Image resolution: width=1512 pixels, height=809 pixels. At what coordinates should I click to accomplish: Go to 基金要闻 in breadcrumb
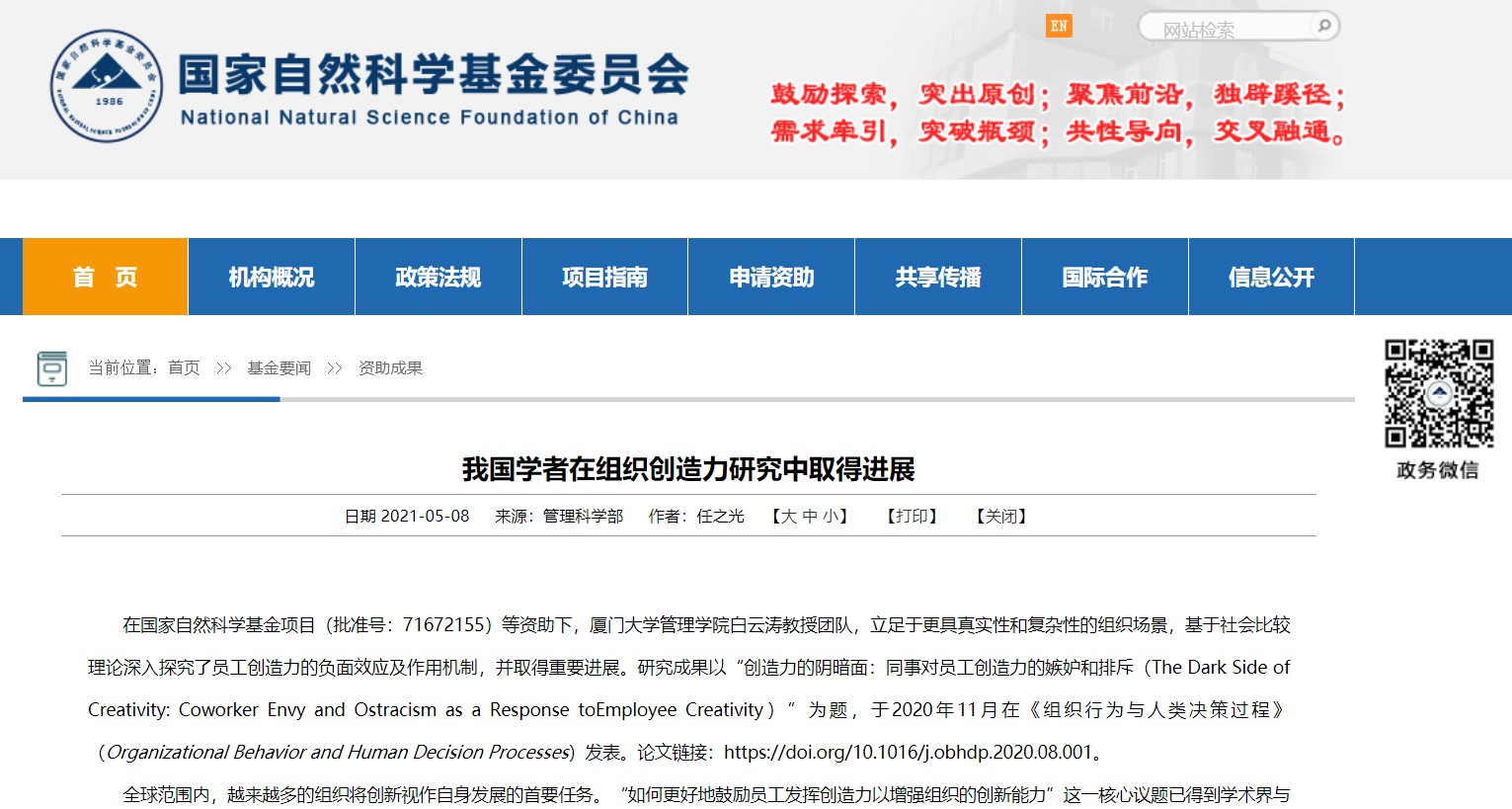279,368
